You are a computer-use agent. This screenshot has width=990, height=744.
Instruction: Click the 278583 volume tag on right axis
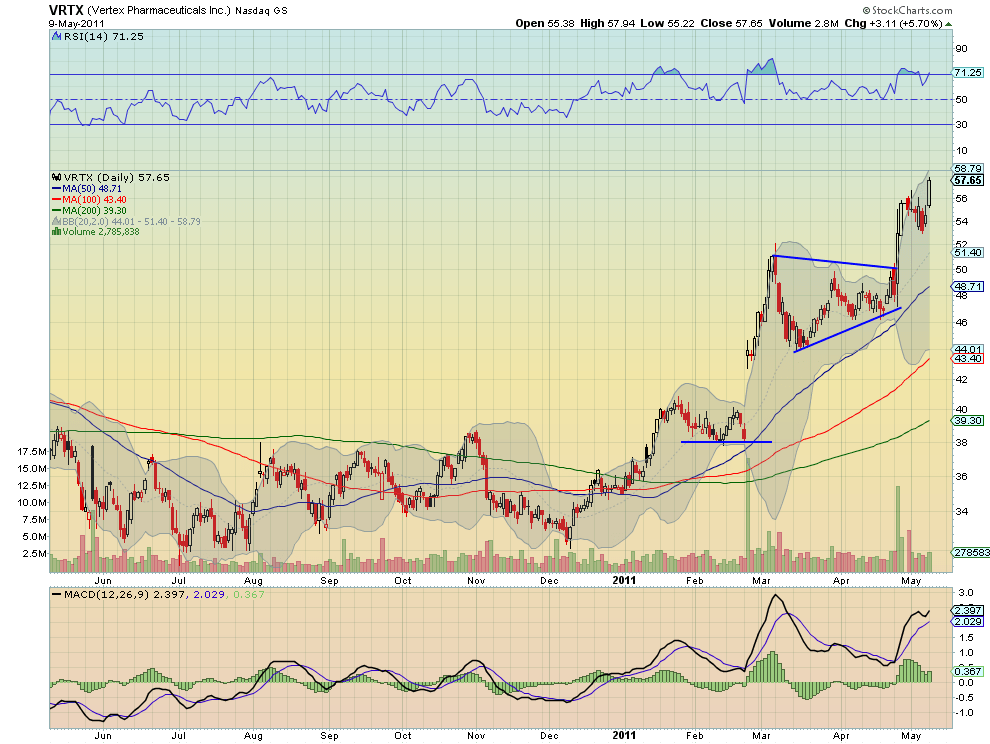(970, 552)
